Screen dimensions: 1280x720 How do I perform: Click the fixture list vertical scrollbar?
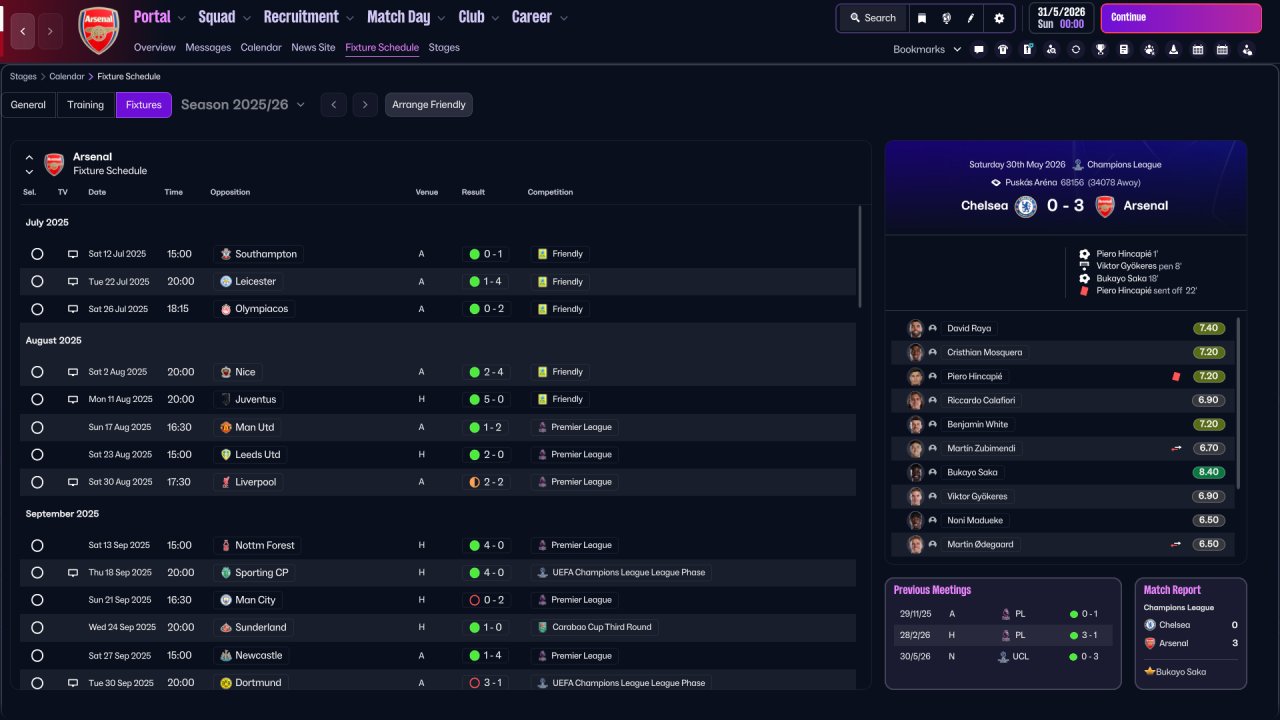860,257
